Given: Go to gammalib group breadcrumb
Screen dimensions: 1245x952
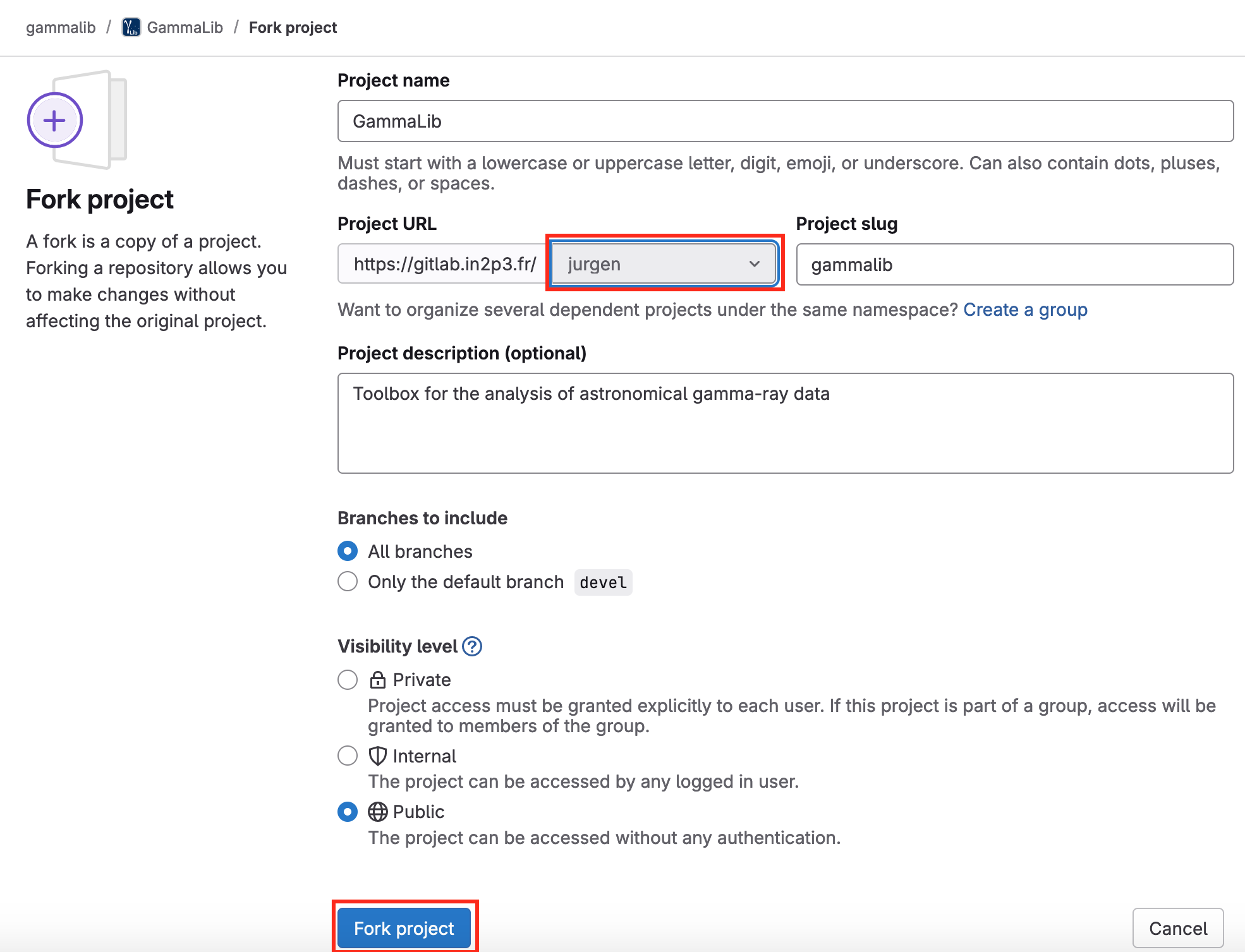Looking at the screenshot, I should tap(61, 28).
